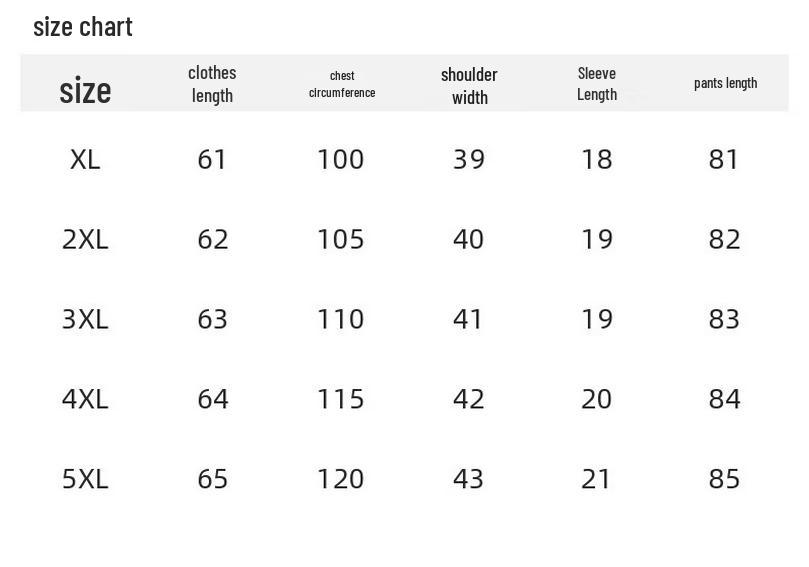The width and height of the screenshot is (809, 567).
Task: Select the "size" column header
Action: tap(85, 90)
